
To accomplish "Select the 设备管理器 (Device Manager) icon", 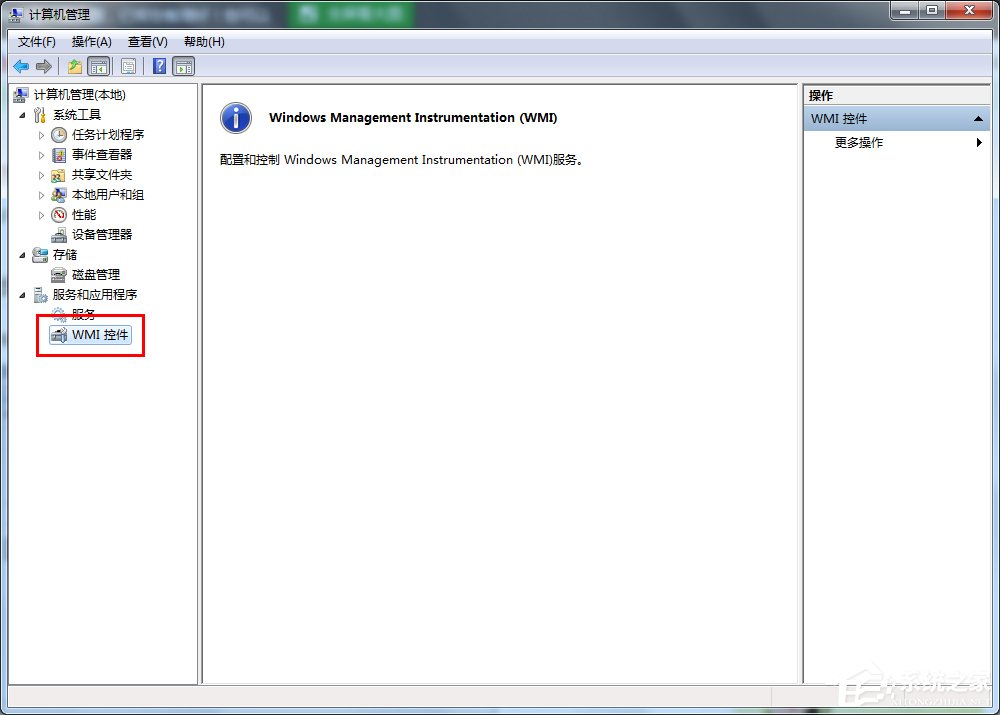I will (58, 234).
